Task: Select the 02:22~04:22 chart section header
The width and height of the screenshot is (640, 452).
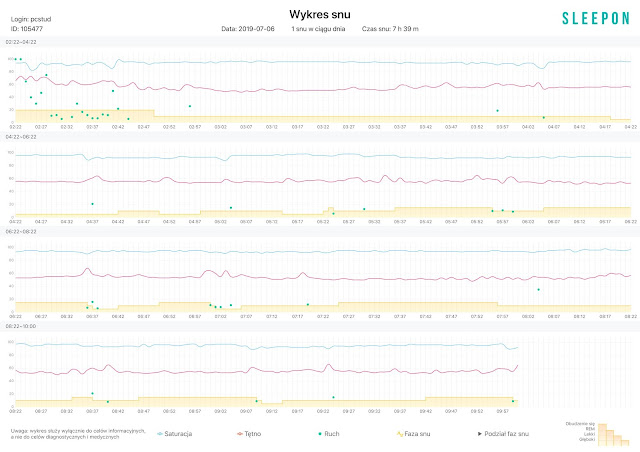Action: (22, 41)
